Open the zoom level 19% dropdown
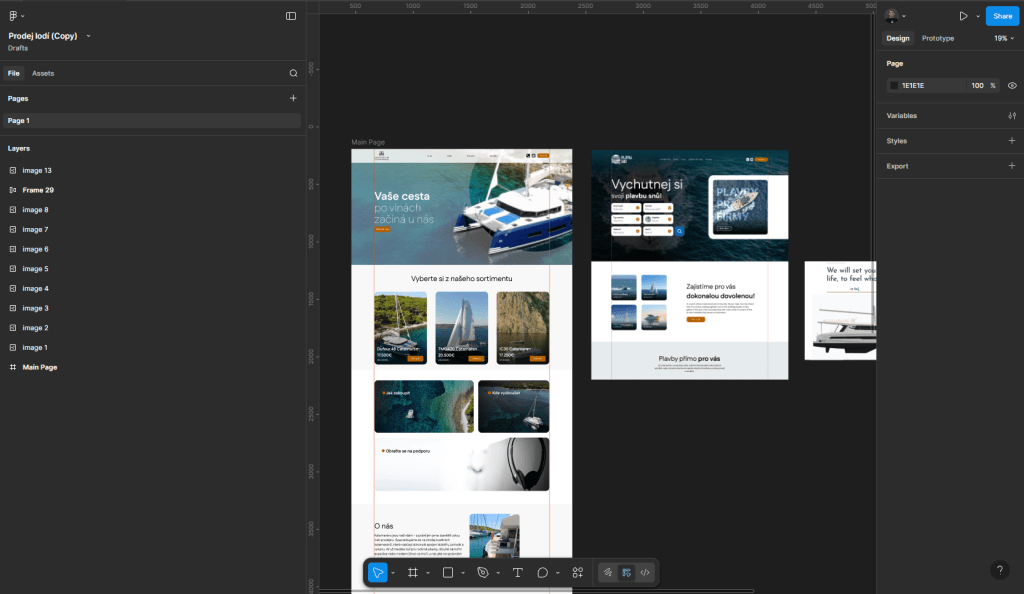 tap(1004, 39)
